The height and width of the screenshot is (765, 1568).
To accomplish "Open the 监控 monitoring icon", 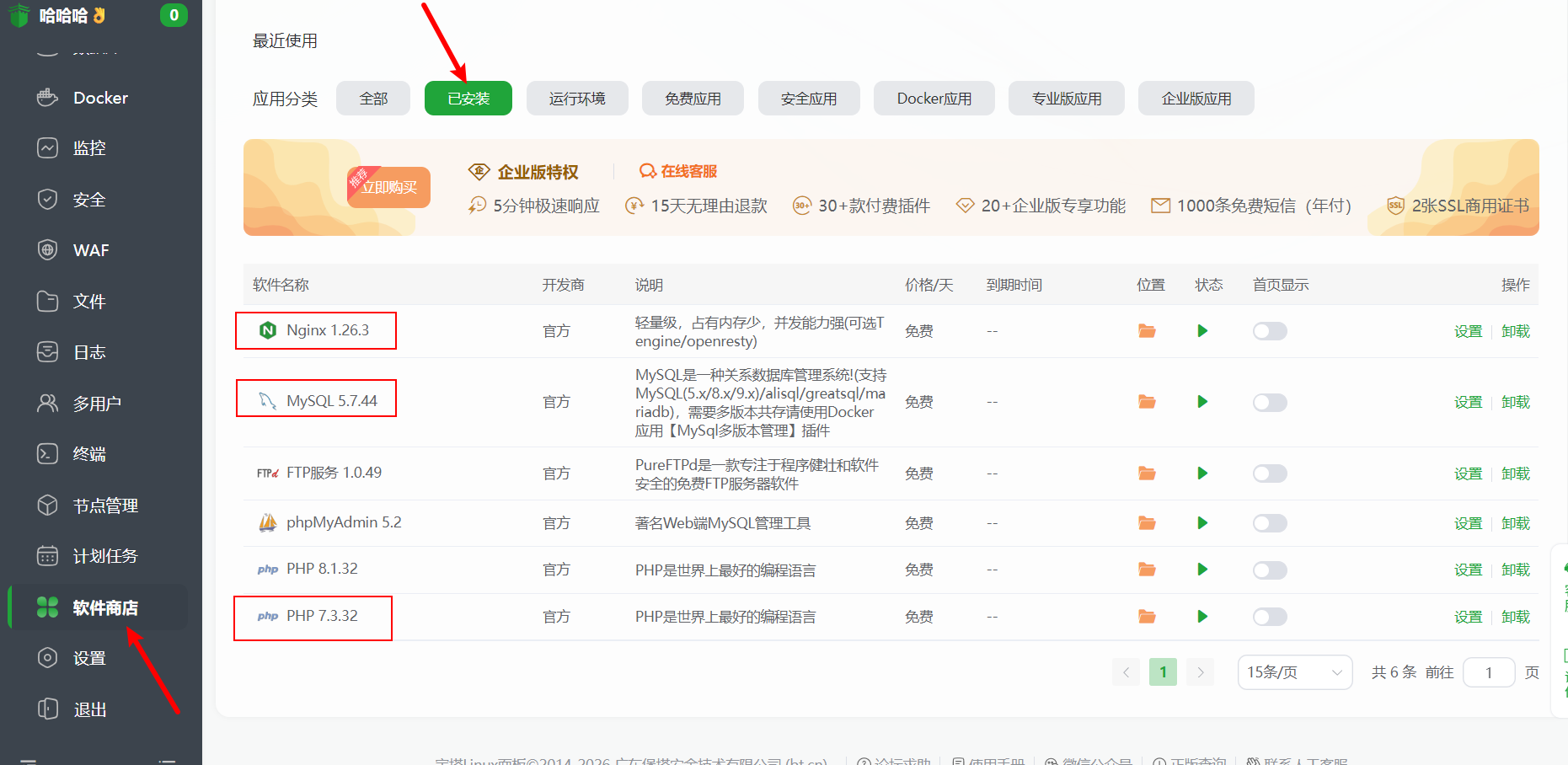I will (47, 148).
